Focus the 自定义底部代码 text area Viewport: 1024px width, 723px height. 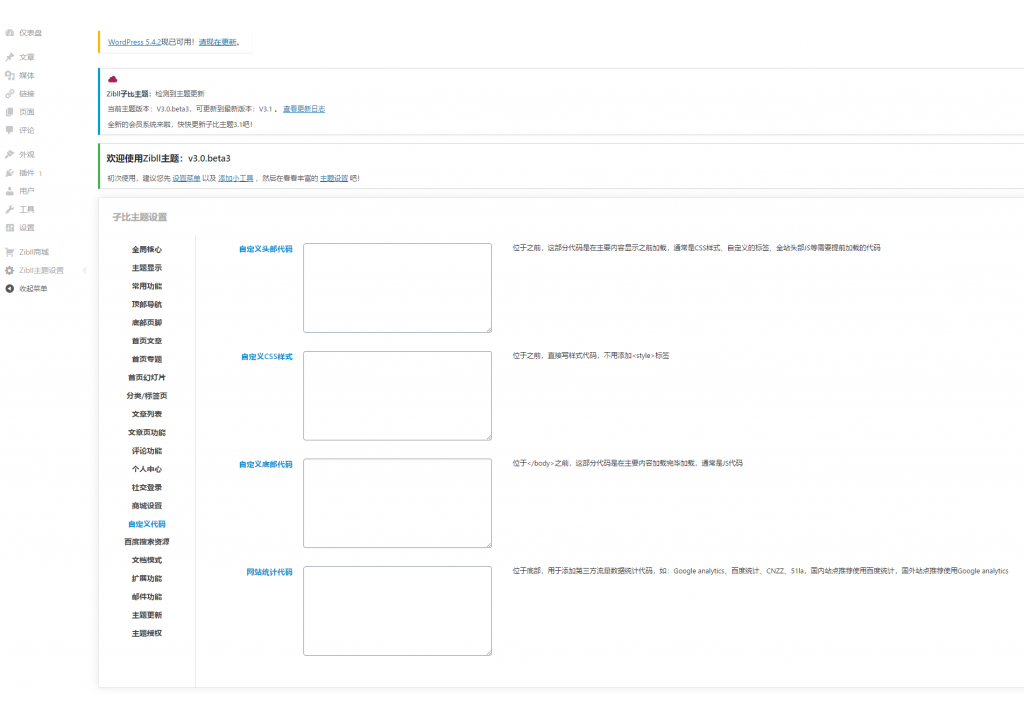(x=397, y=503)
